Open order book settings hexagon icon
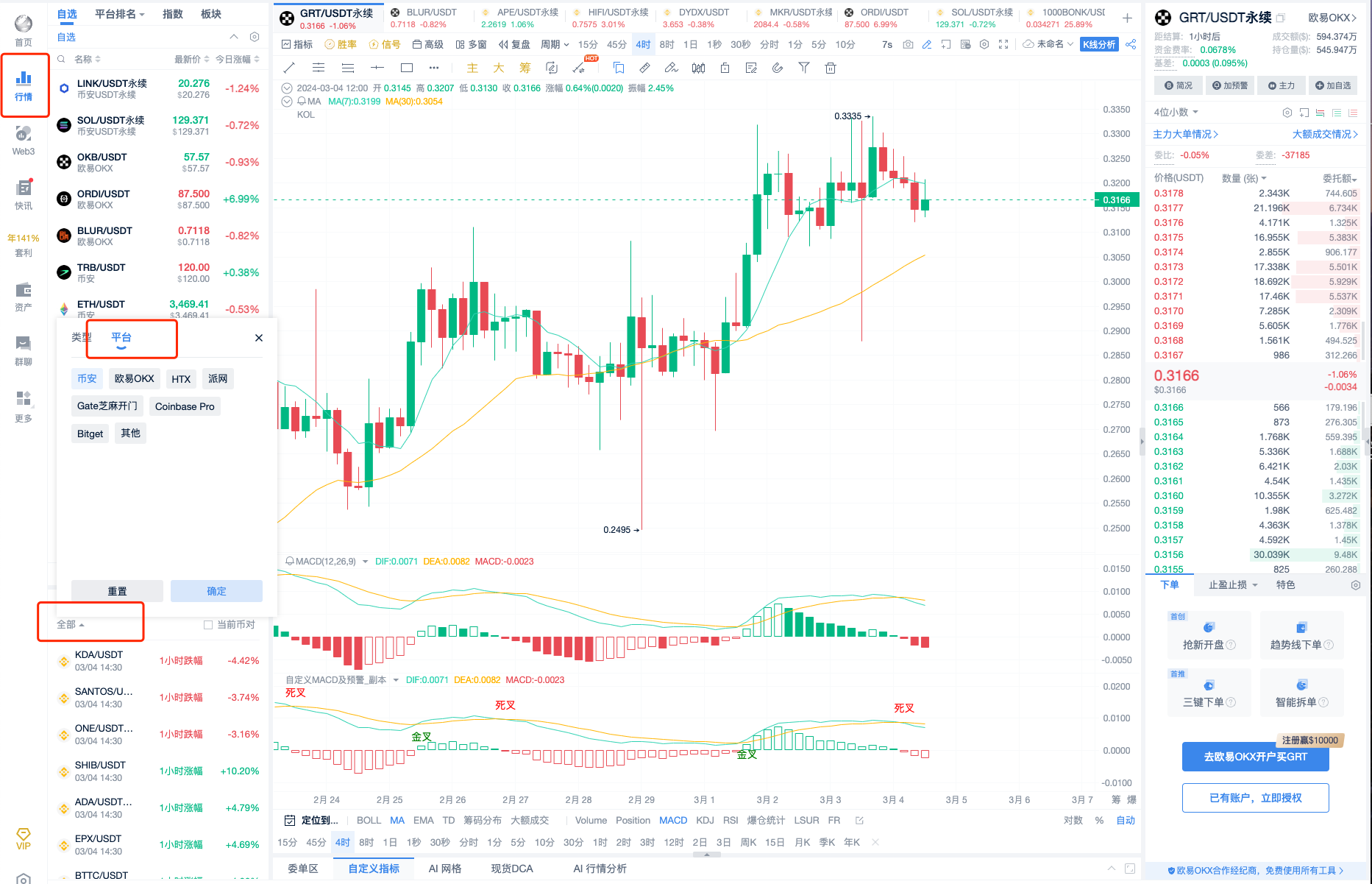 pyautogui.click(x=1287, y=113)
